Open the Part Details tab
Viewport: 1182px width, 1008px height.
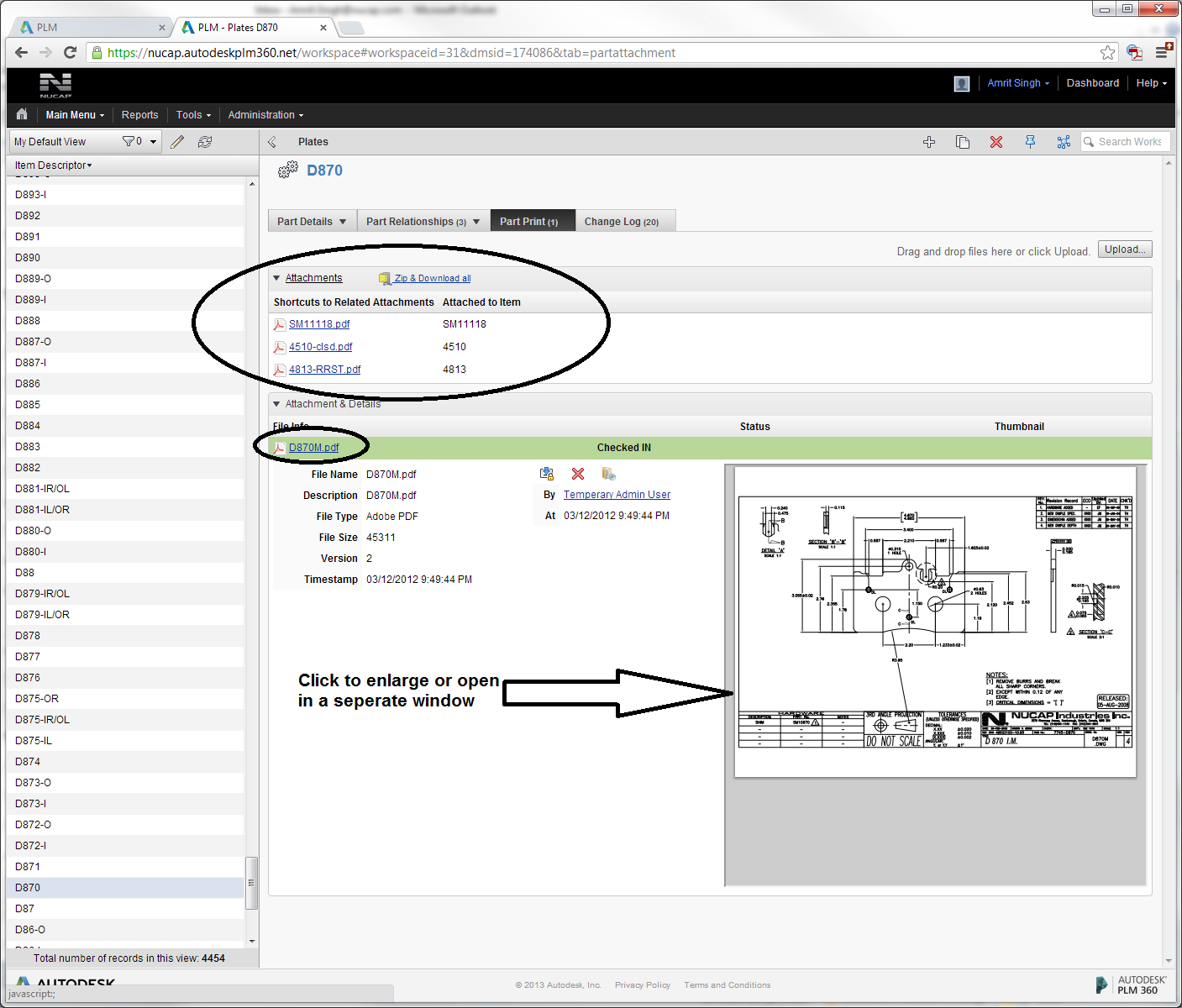(x=312, y=221)
